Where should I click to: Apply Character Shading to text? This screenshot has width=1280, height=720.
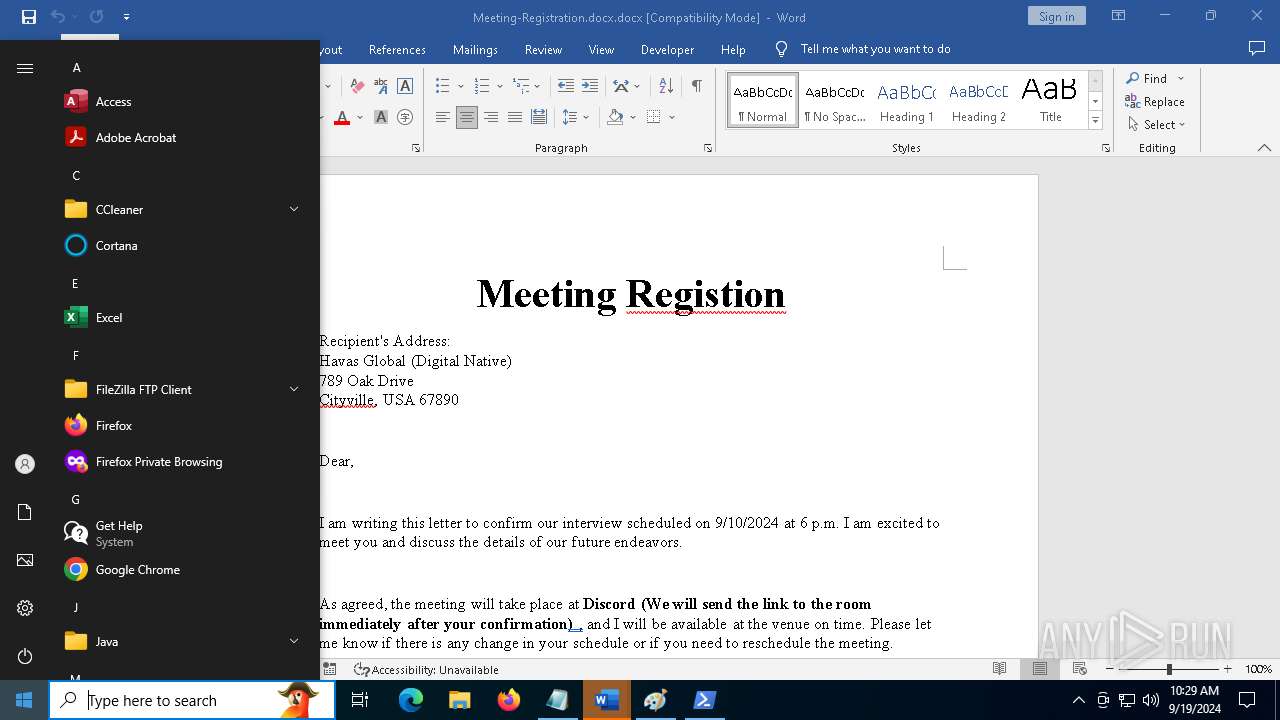pyautogui.click(x=380, y=117)
